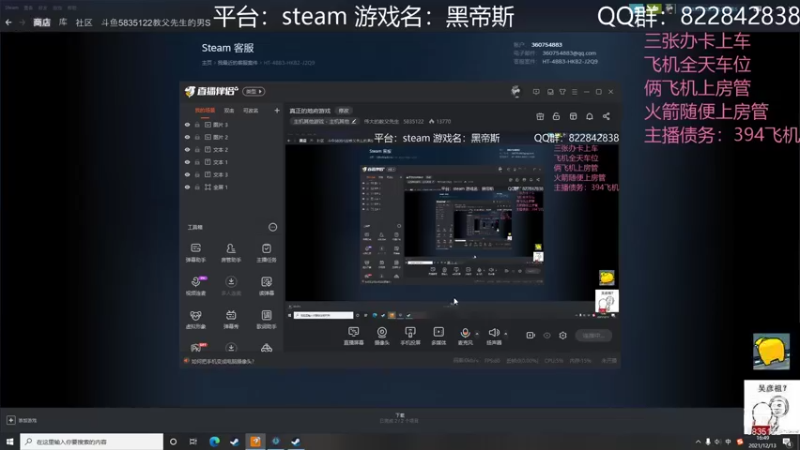Click the user avatar in title bar
The width and height of the screenshot is (800, 450).
pyautogui.click(x=516, y=91)
